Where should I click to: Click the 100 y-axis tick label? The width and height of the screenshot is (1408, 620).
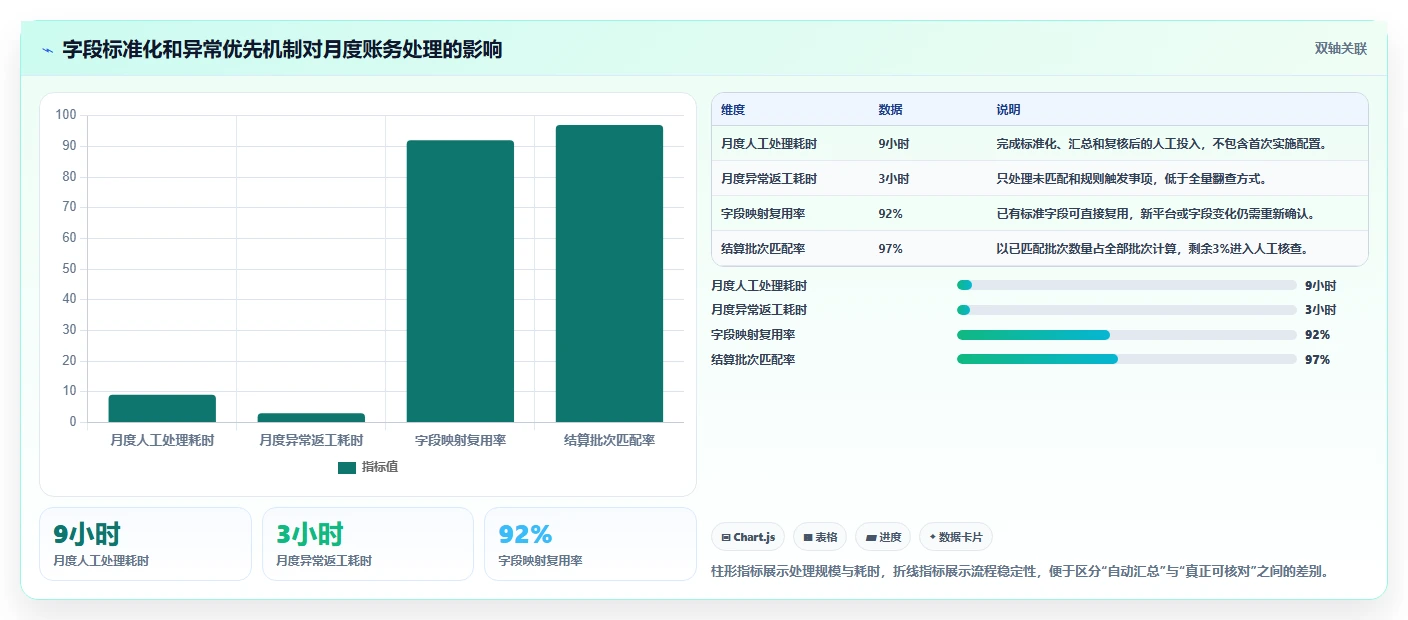(x=66, y=115)
